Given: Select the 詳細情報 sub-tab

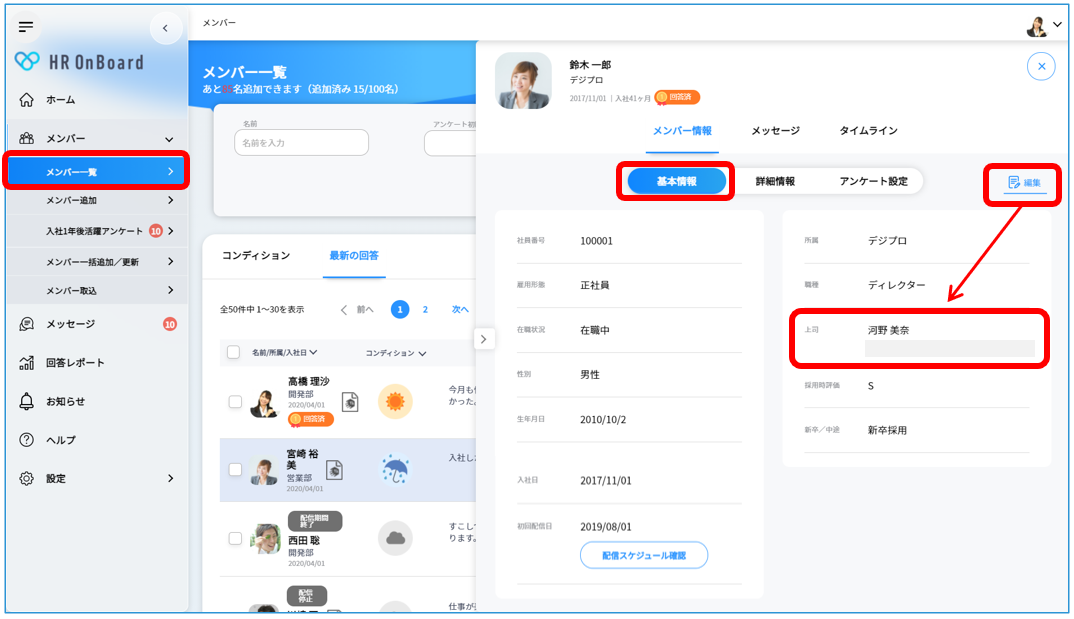Looking at the screenshot, I should point(775,181).
